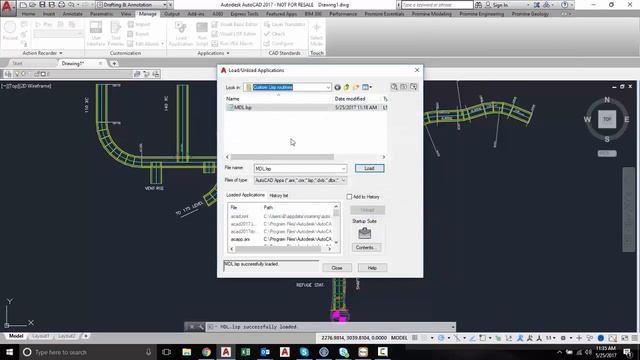Switch to the Start file tab
Viewport: 640px width, 360px height.
(17, 63)
